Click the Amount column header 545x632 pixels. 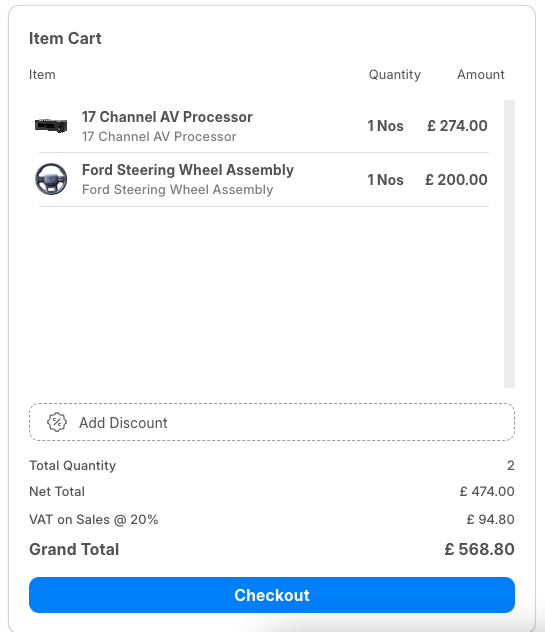coord(481,75)
